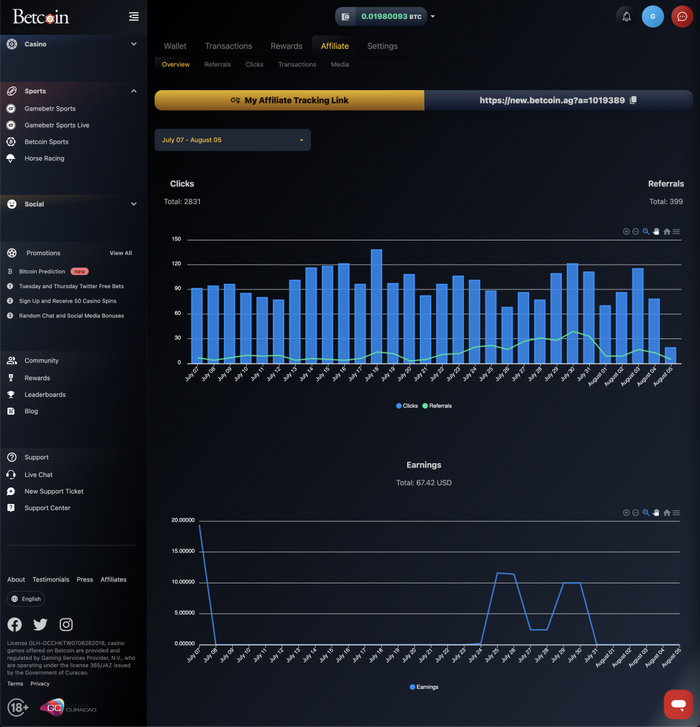The height and width of the screenshot is (727, 700).
Task: Open Bitcoin Prediction promotion
Action: pos(42,272)
